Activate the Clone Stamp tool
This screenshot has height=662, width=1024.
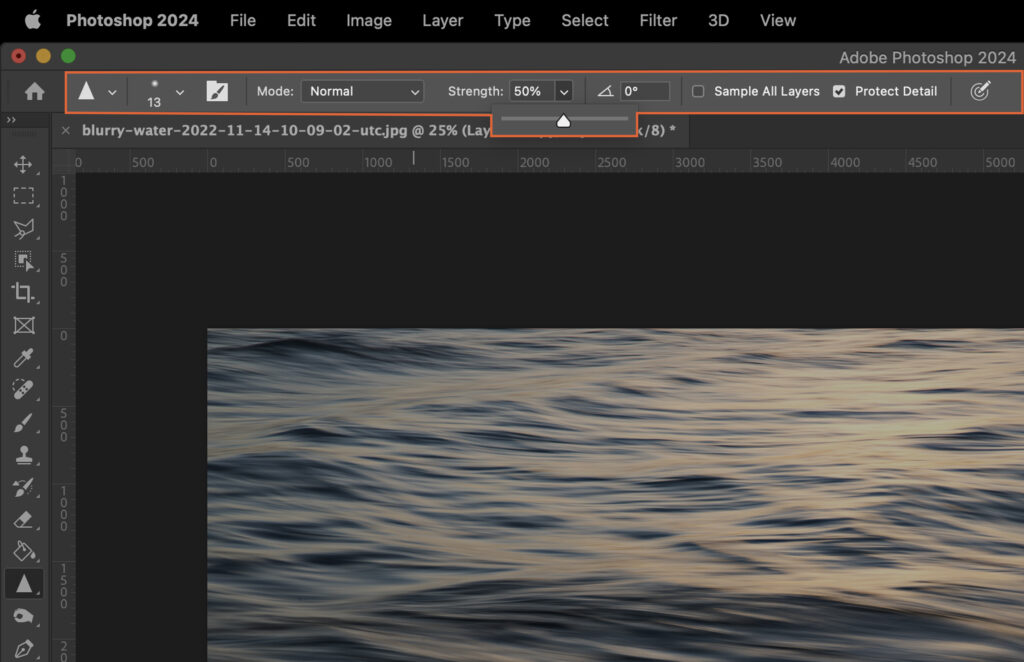23,454
